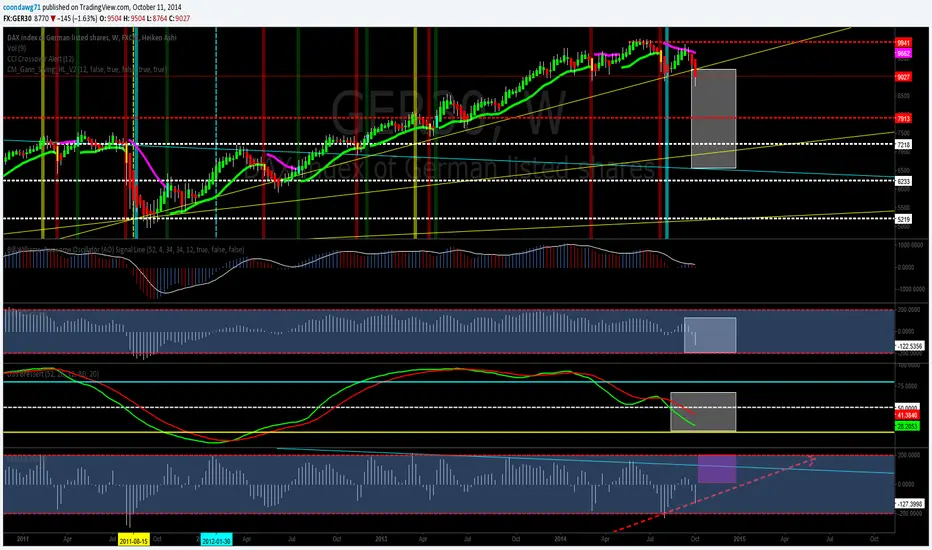Click the 2015 year label on time axis

click(x=739, y=539)
